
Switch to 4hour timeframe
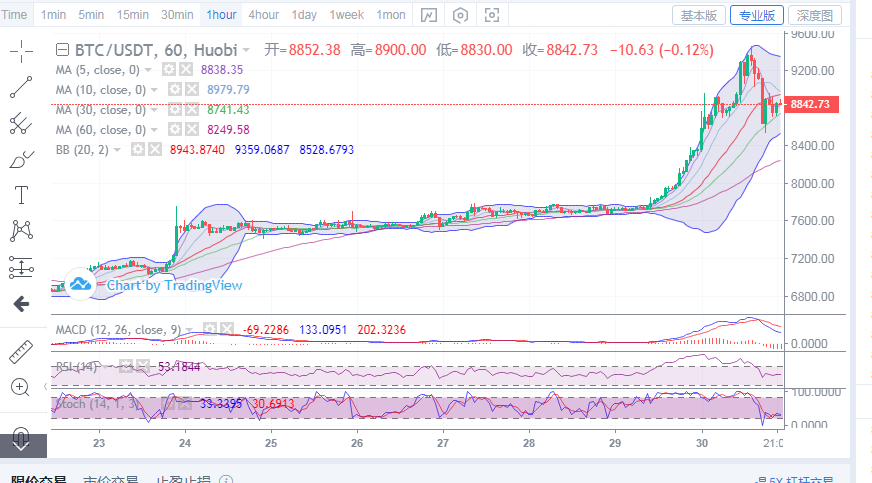click(x=264, y=15)
